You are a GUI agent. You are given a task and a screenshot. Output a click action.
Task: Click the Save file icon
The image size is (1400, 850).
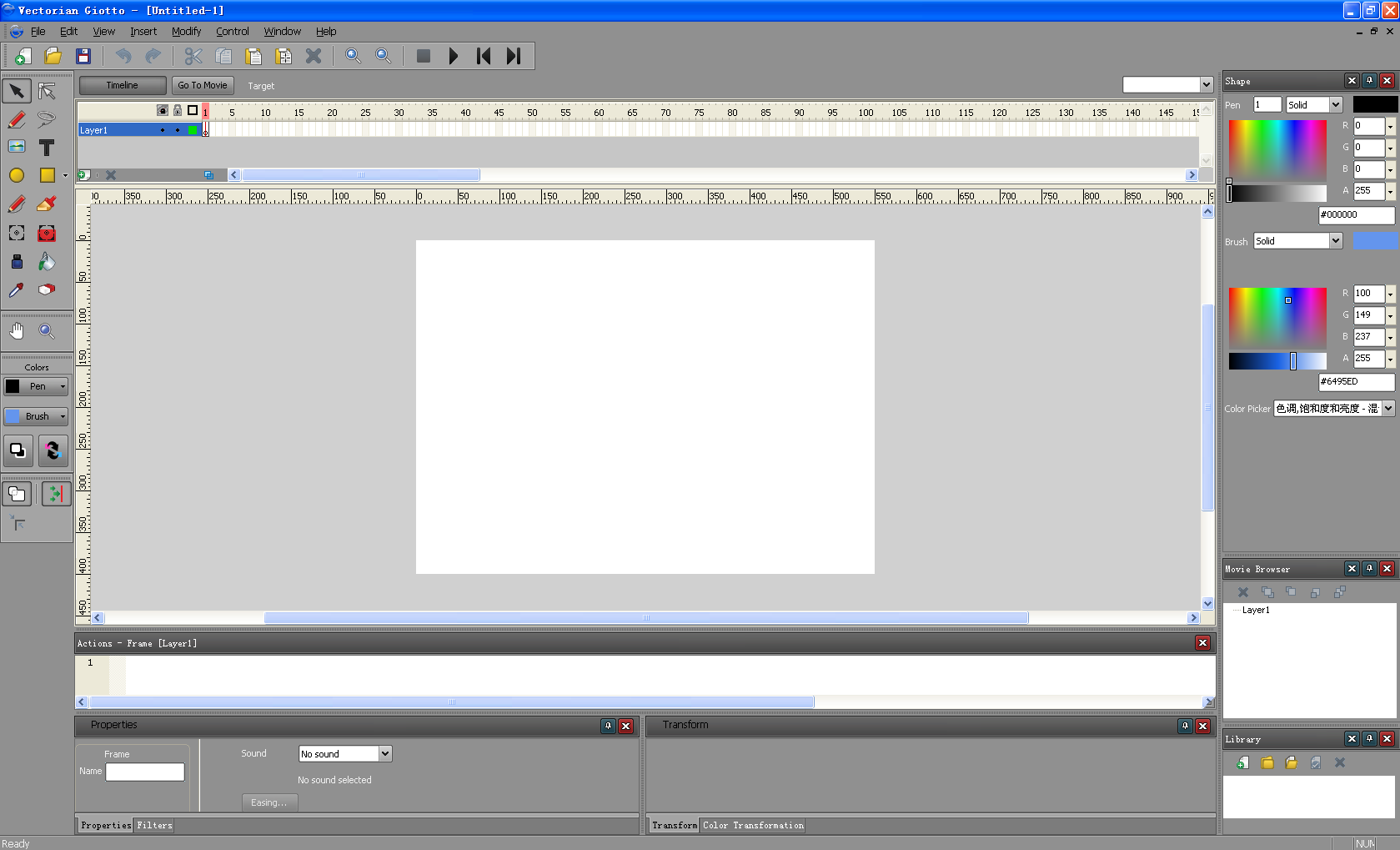[83, 56]
